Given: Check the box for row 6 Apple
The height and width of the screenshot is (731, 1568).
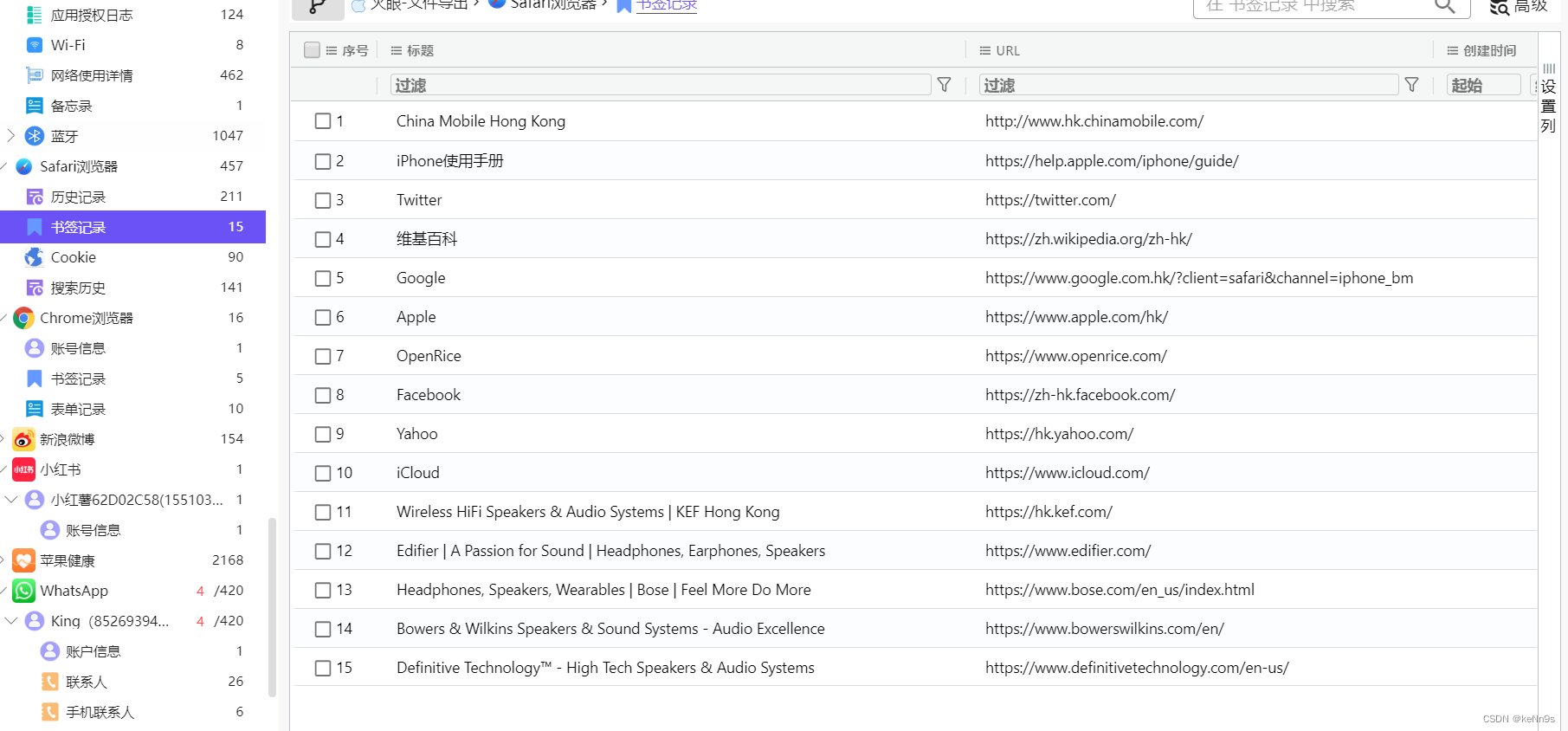Looking at the screenshot, I should (x=323, y=317).
